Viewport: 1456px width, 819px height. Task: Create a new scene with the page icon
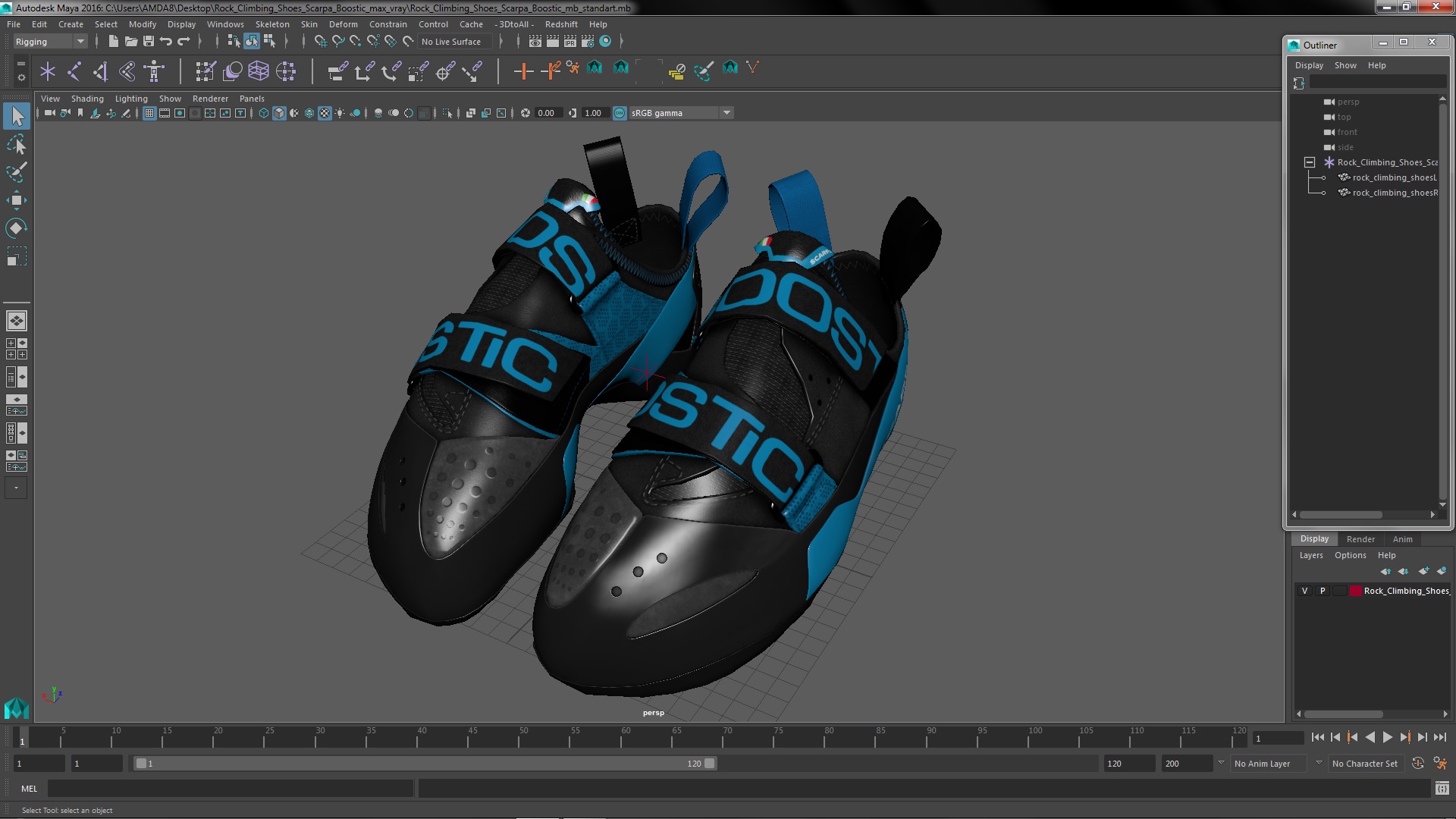point(113,42)
